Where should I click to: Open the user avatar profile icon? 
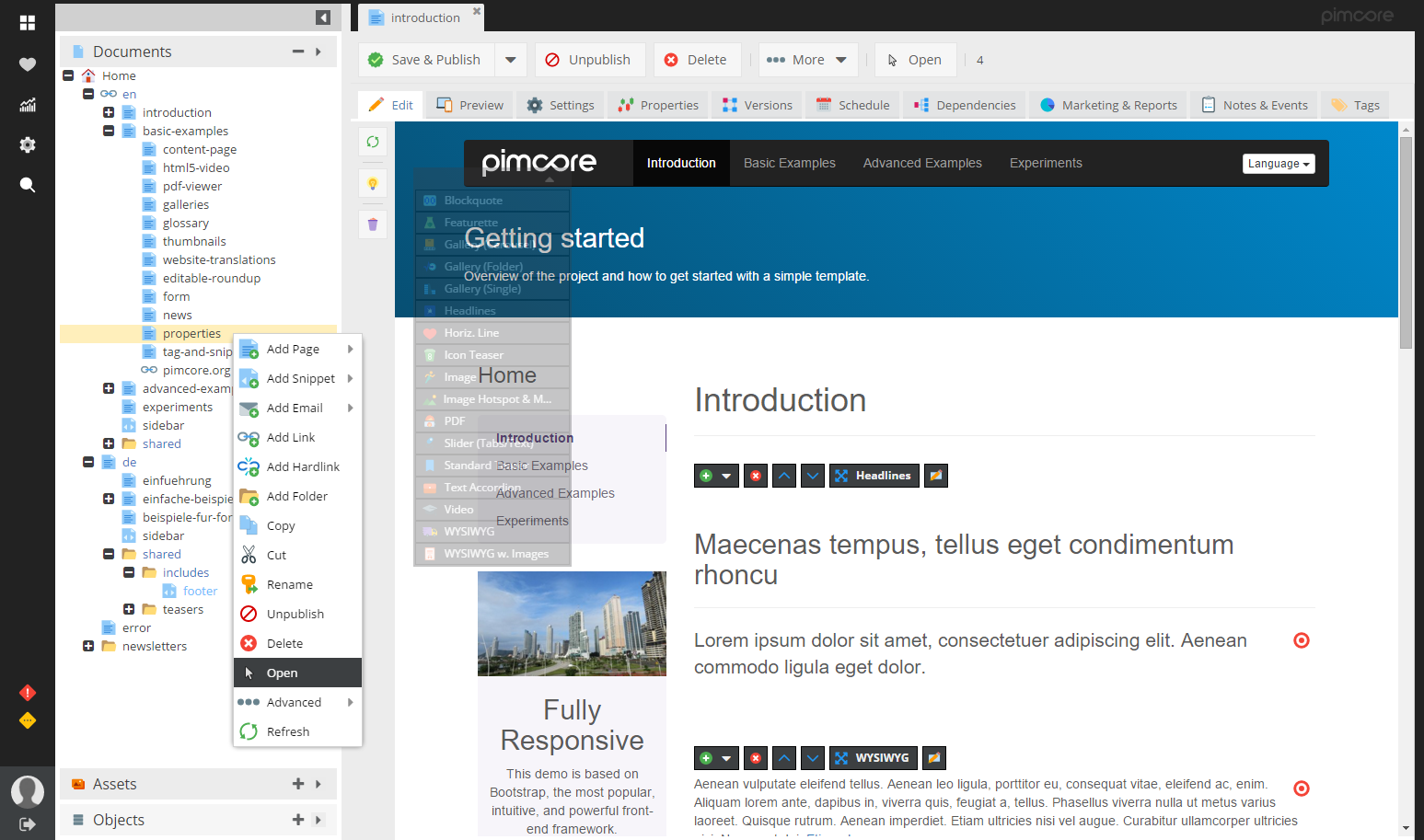(x=28, y=791)
